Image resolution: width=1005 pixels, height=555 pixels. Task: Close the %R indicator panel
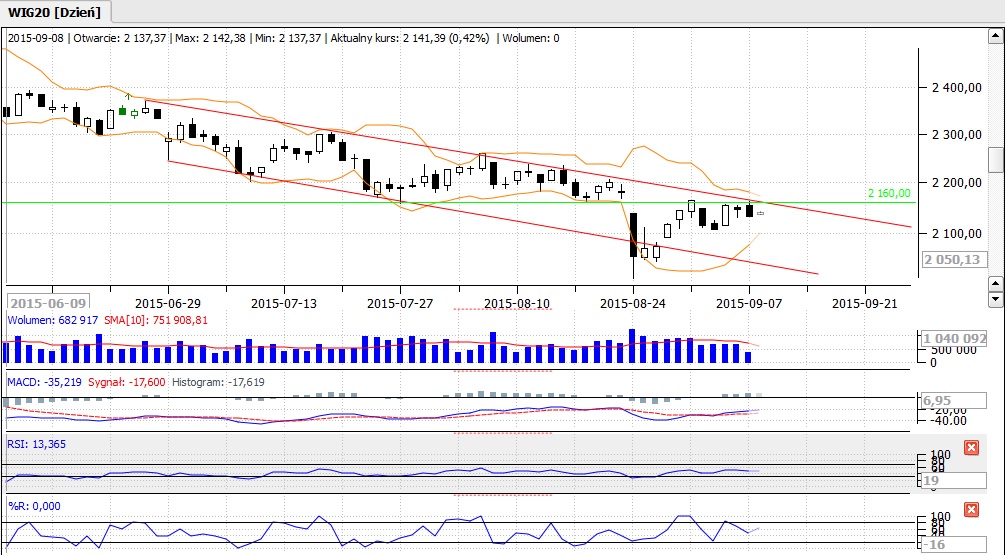[971, 509]
